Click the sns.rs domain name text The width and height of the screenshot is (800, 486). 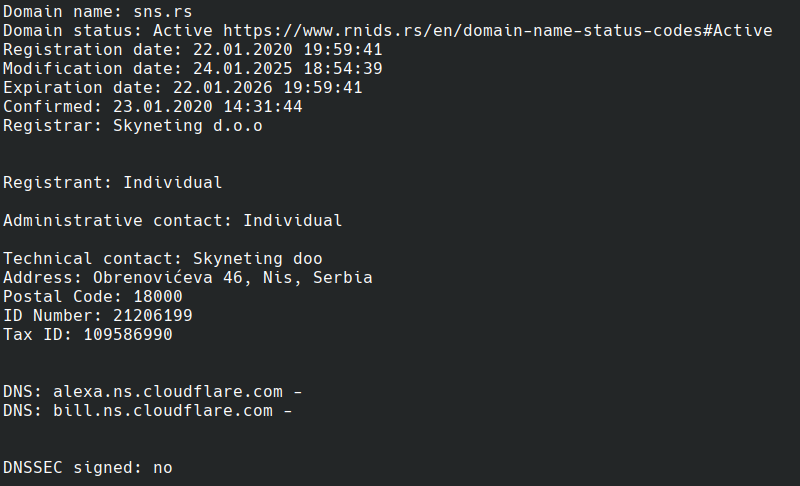[x=163, y=12]
